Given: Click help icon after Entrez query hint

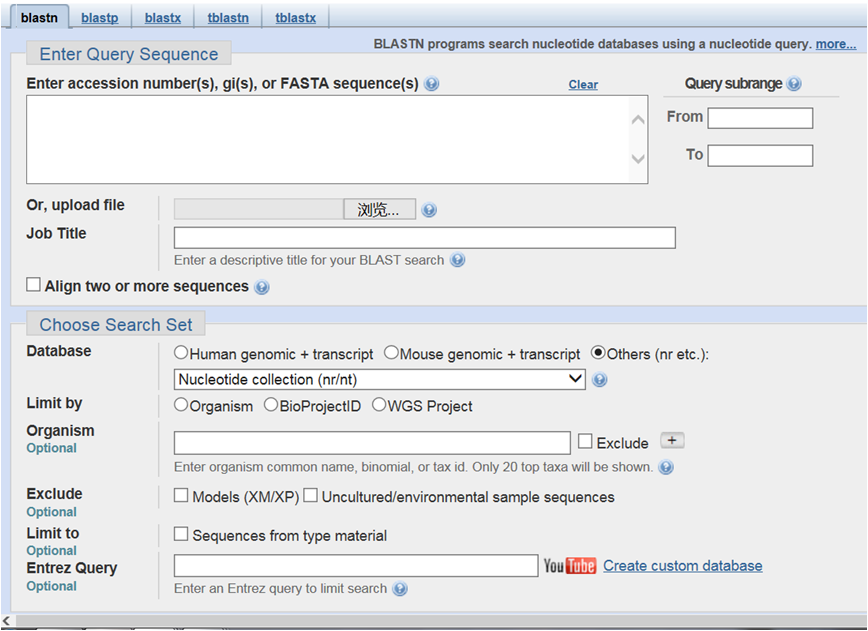Looking at the screenshot, I should 400,589.
